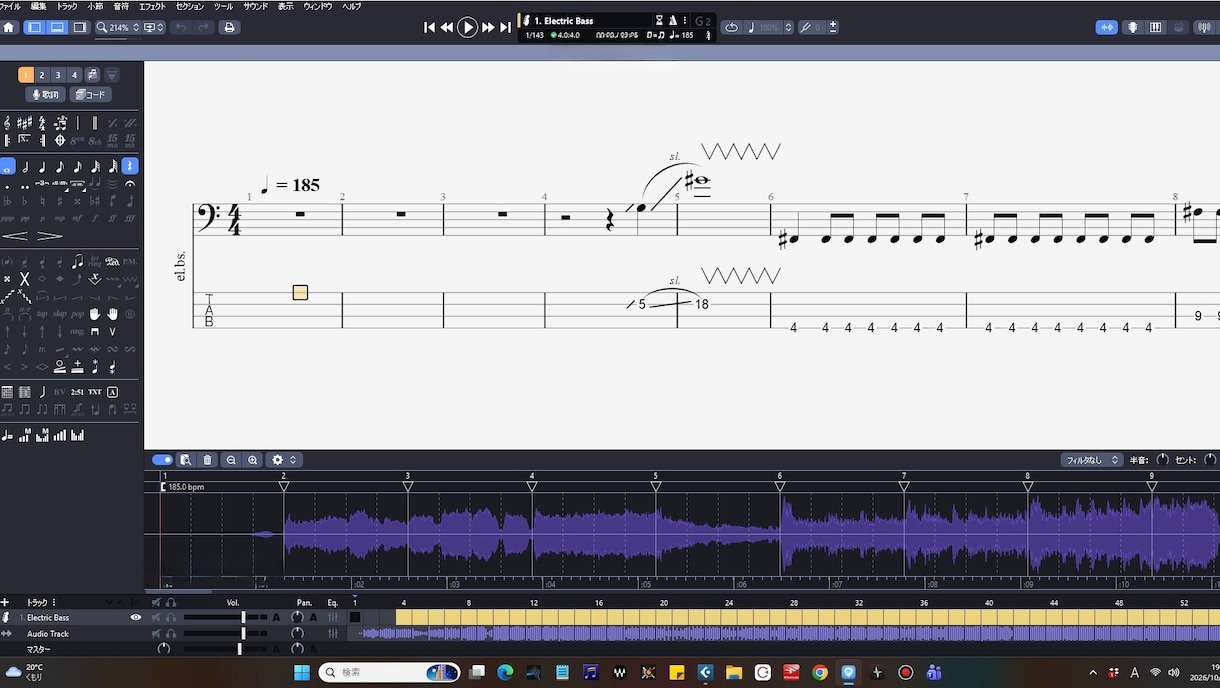Toggle Electric Bass track visibility eye
The width and height of the screenshot is (1220, 688).
pos(136,617)
